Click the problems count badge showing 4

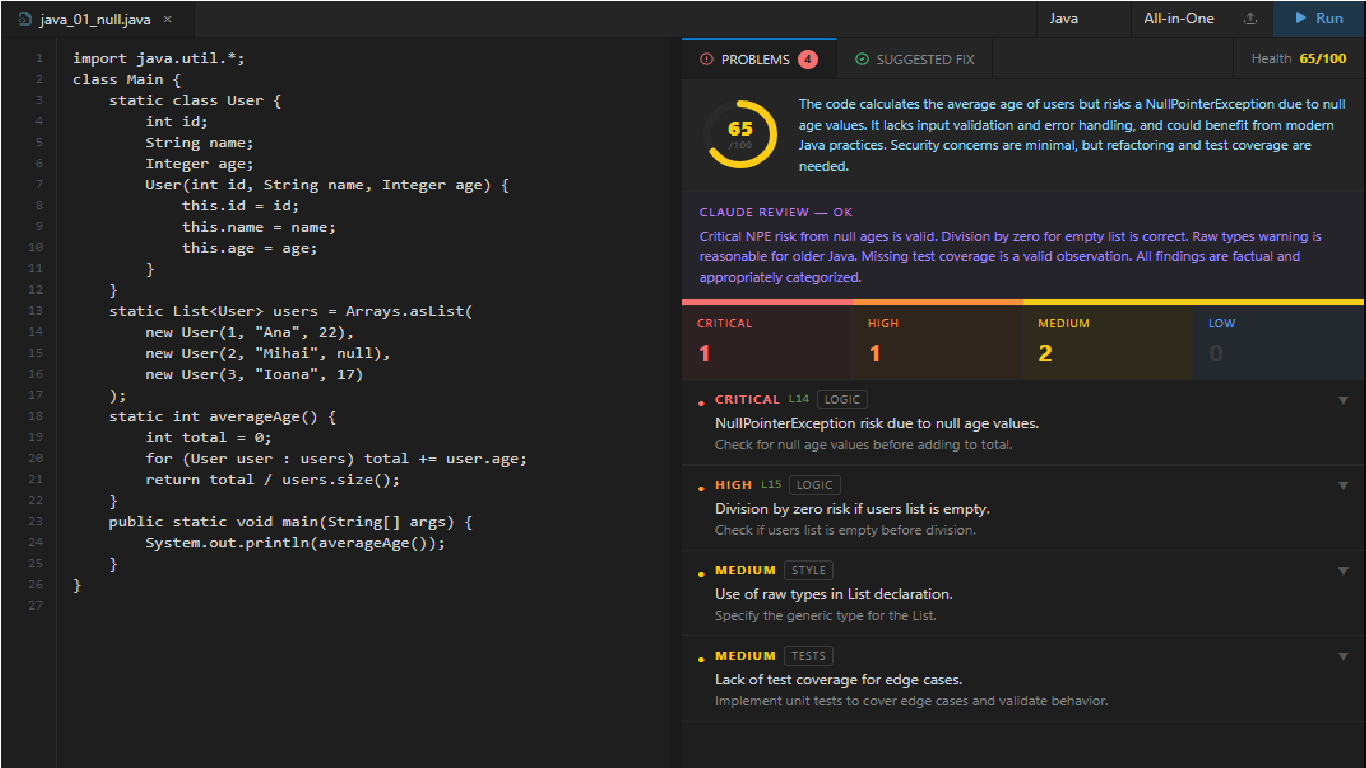808,60
